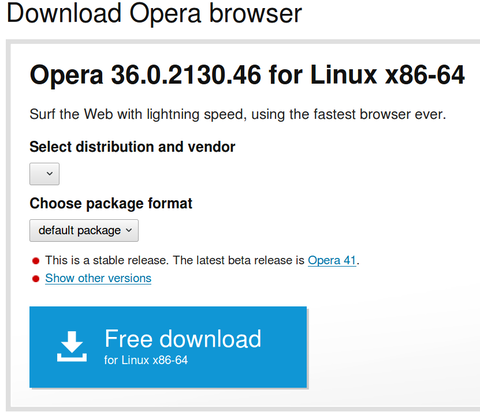The width and height of the screenshot is (480, 412).
Task: Click the chevron arrow in distribution selector
Action: [x=50, y=174]
